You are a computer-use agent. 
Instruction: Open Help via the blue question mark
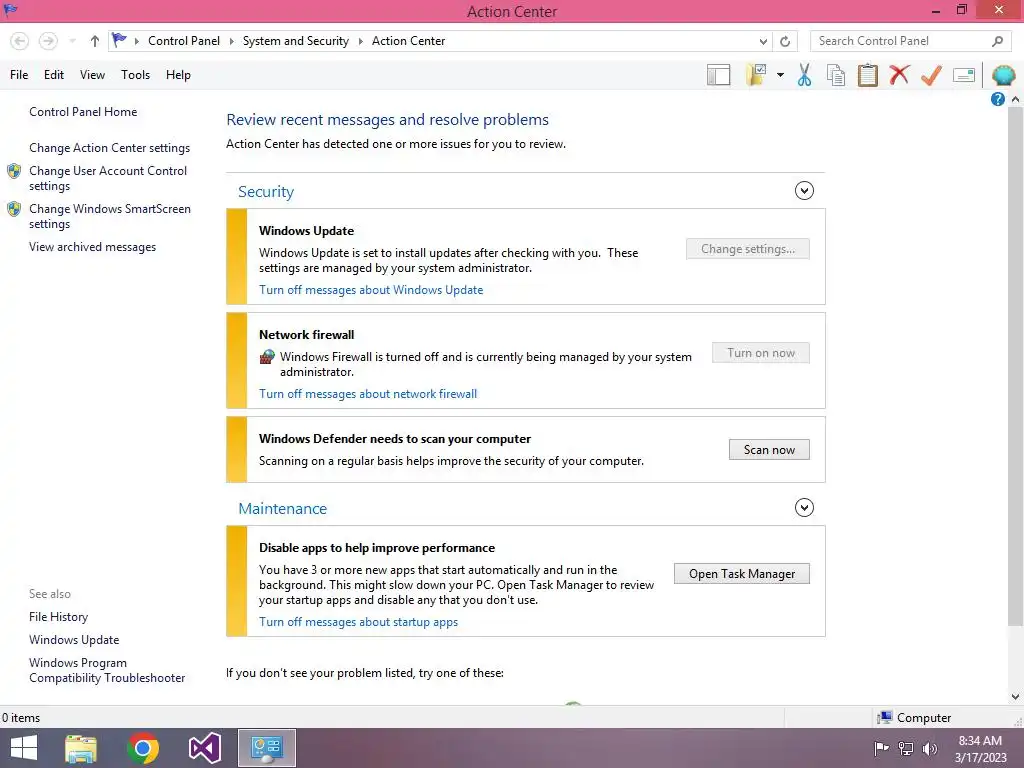997,99
